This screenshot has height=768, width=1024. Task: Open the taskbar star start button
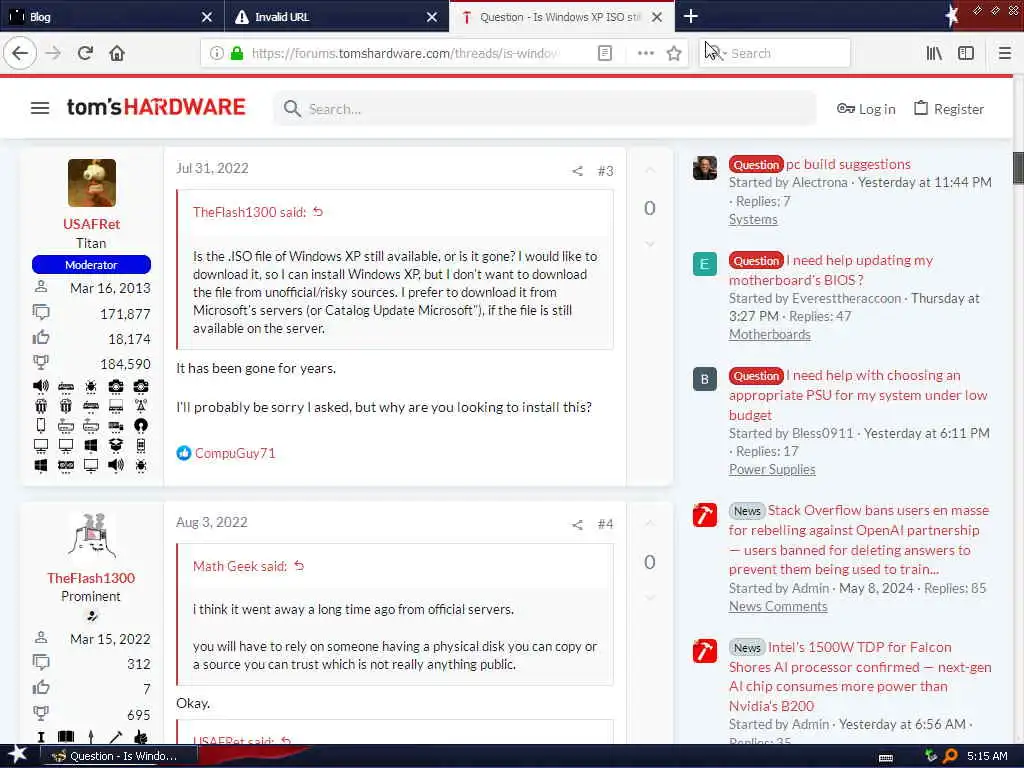pyautogui.click(x=17, y=755)
